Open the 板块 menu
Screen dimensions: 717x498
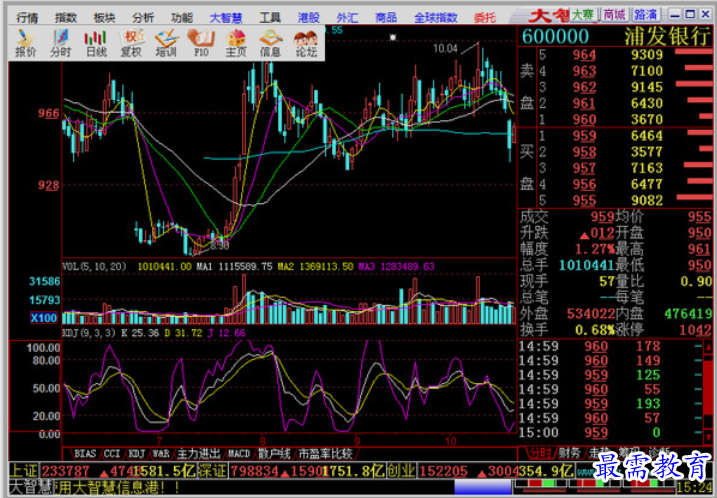point(104,17)
